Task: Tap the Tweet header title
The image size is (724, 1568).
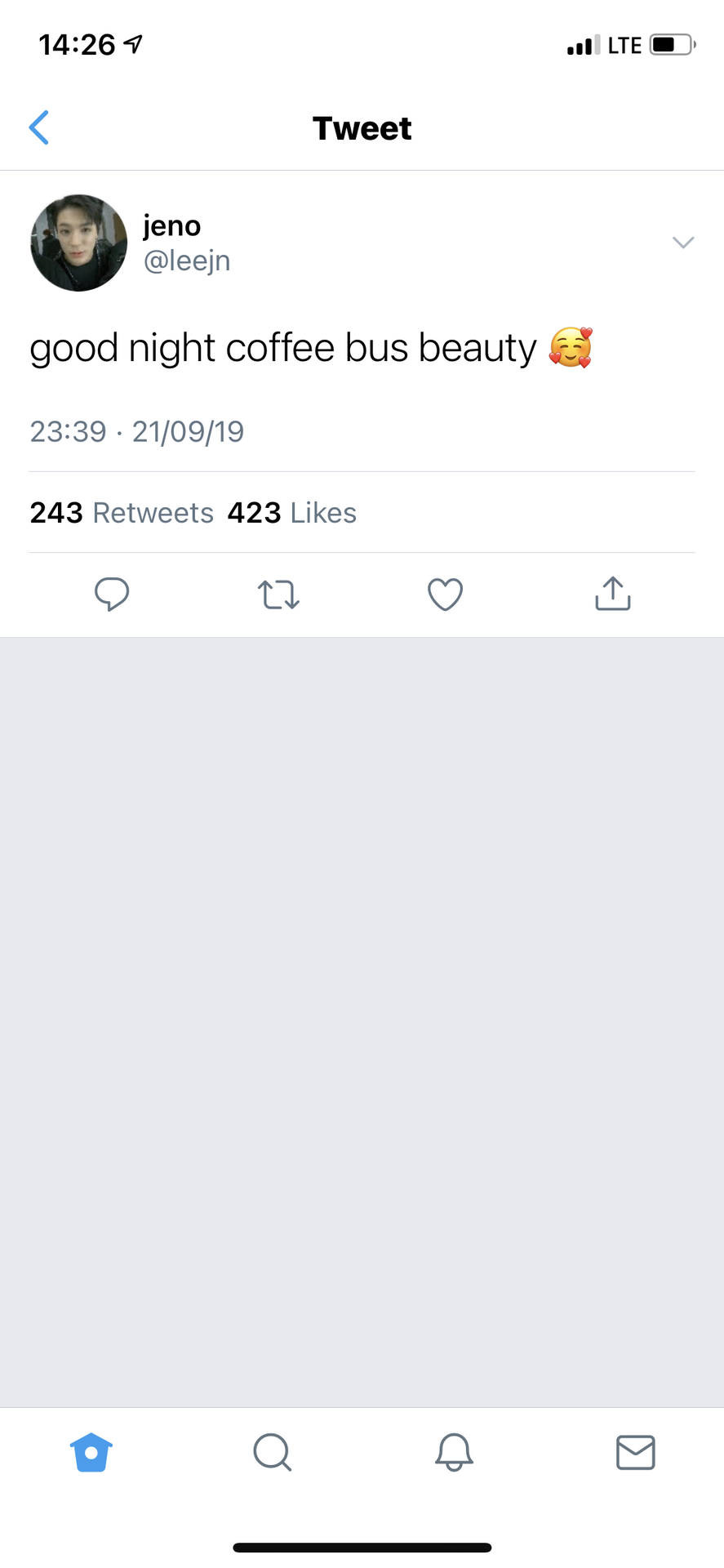Action: pyautogui.click(x=362, y=128)
